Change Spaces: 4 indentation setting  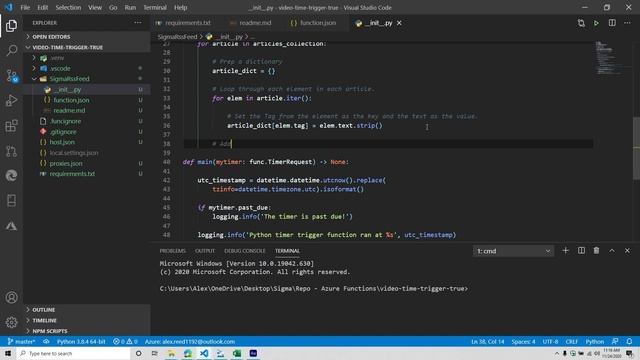click(523, 342)
